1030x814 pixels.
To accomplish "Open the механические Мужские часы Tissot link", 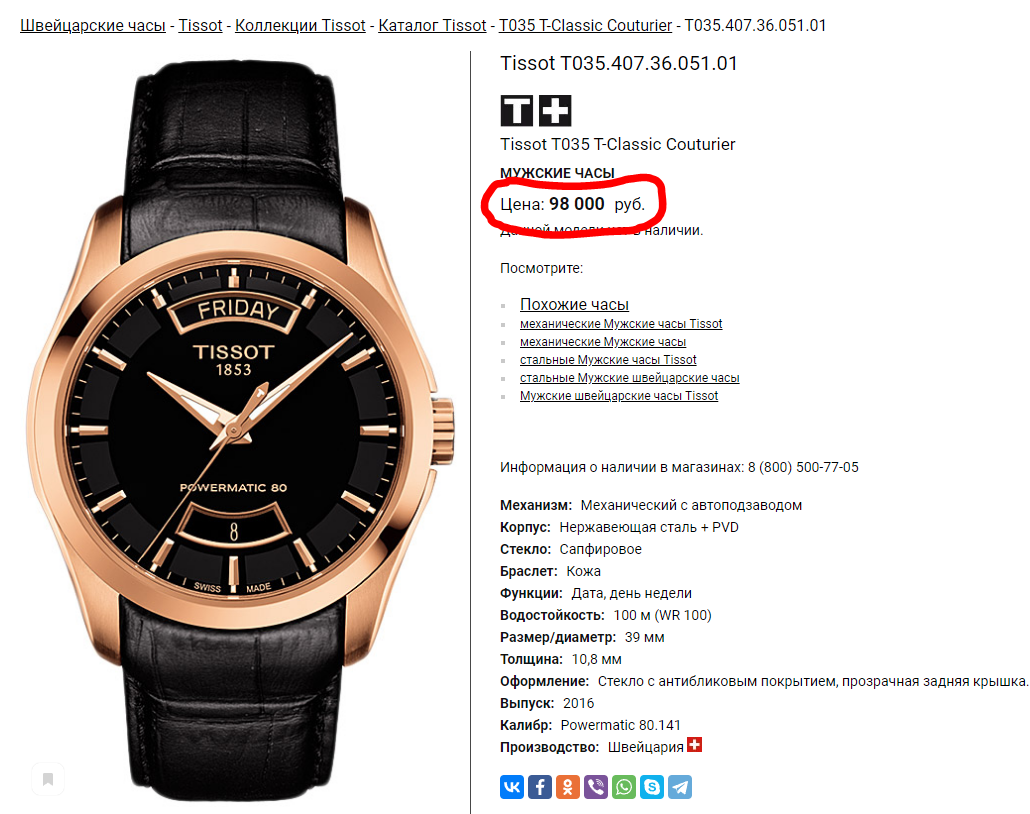I will tap(621, 324).
